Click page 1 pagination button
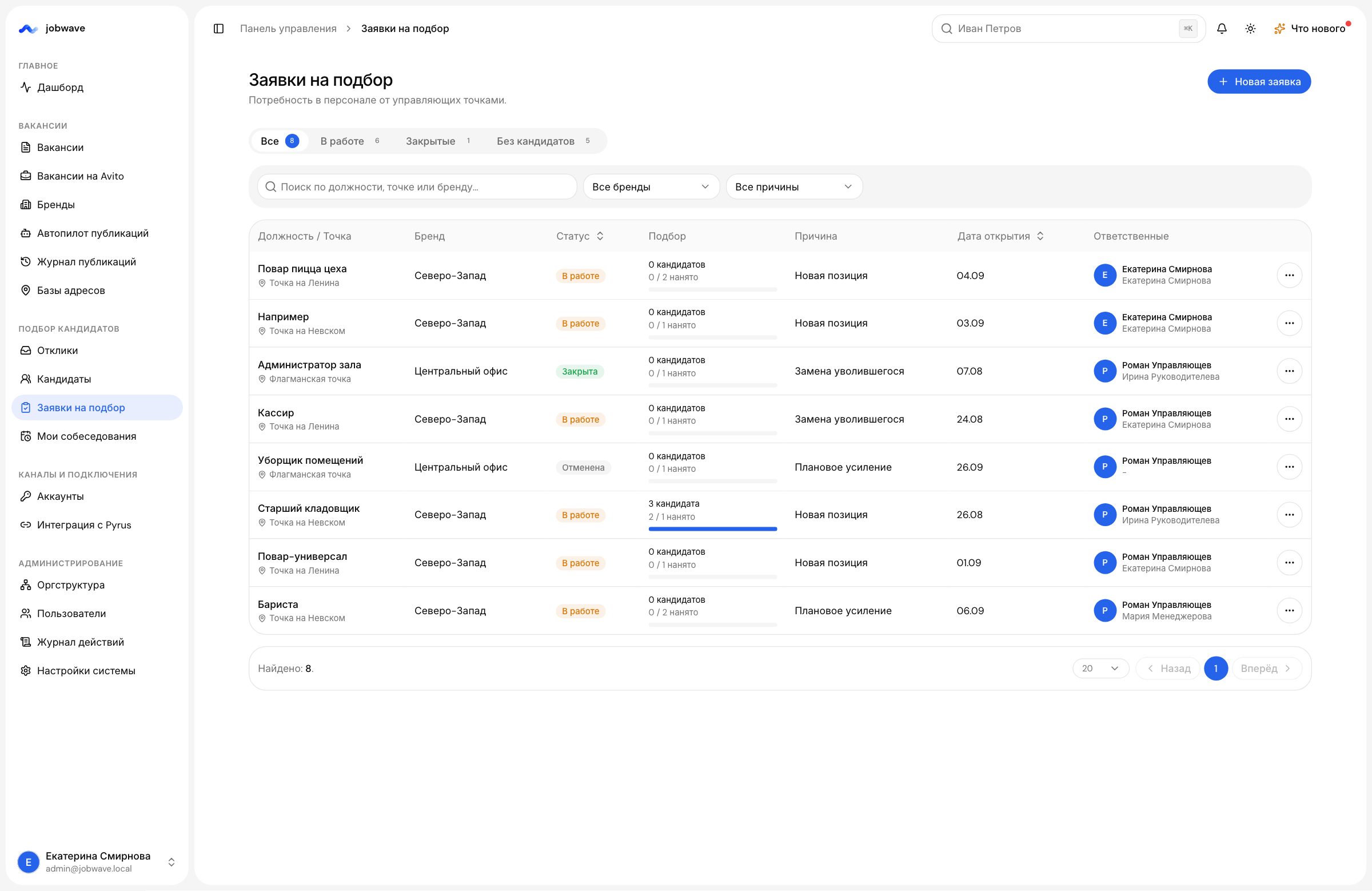Viewport: 1372px width, 891px height. tap(1215, 668)
